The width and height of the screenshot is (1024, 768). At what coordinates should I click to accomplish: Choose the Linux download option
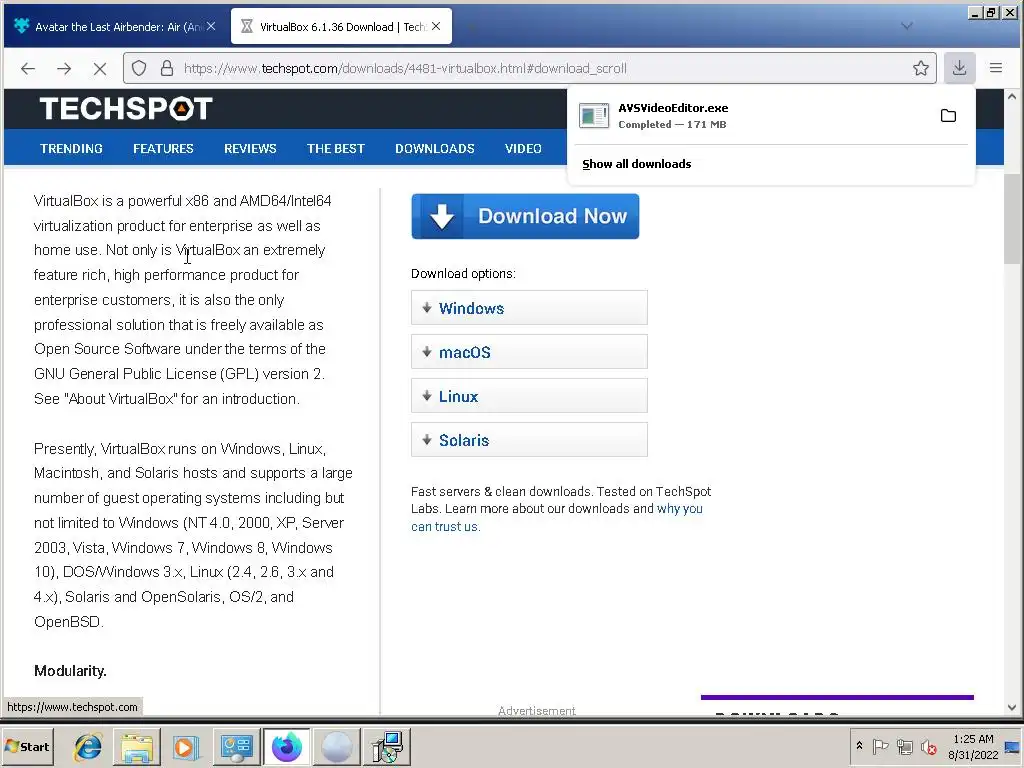pyautogui.click(x=529, y=396)
